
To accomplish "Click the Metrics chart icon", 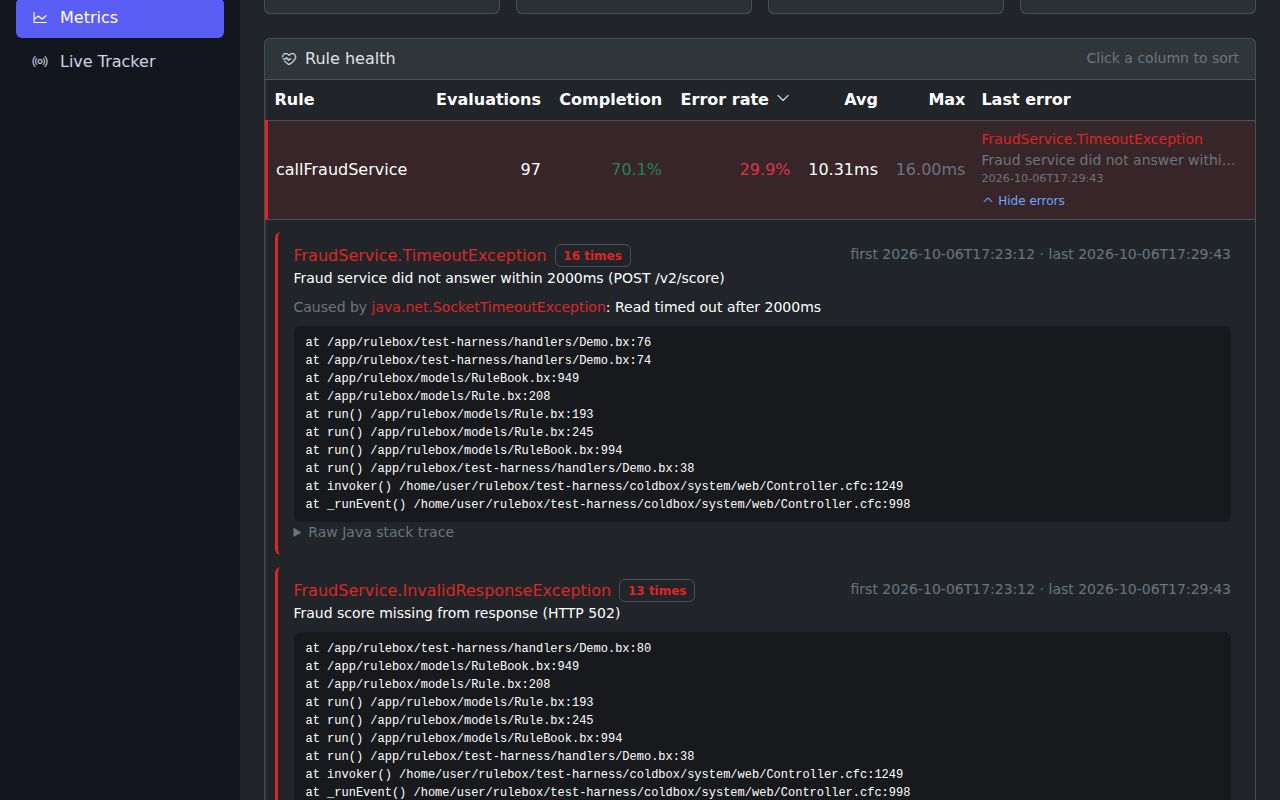I will tap(40, 17).
